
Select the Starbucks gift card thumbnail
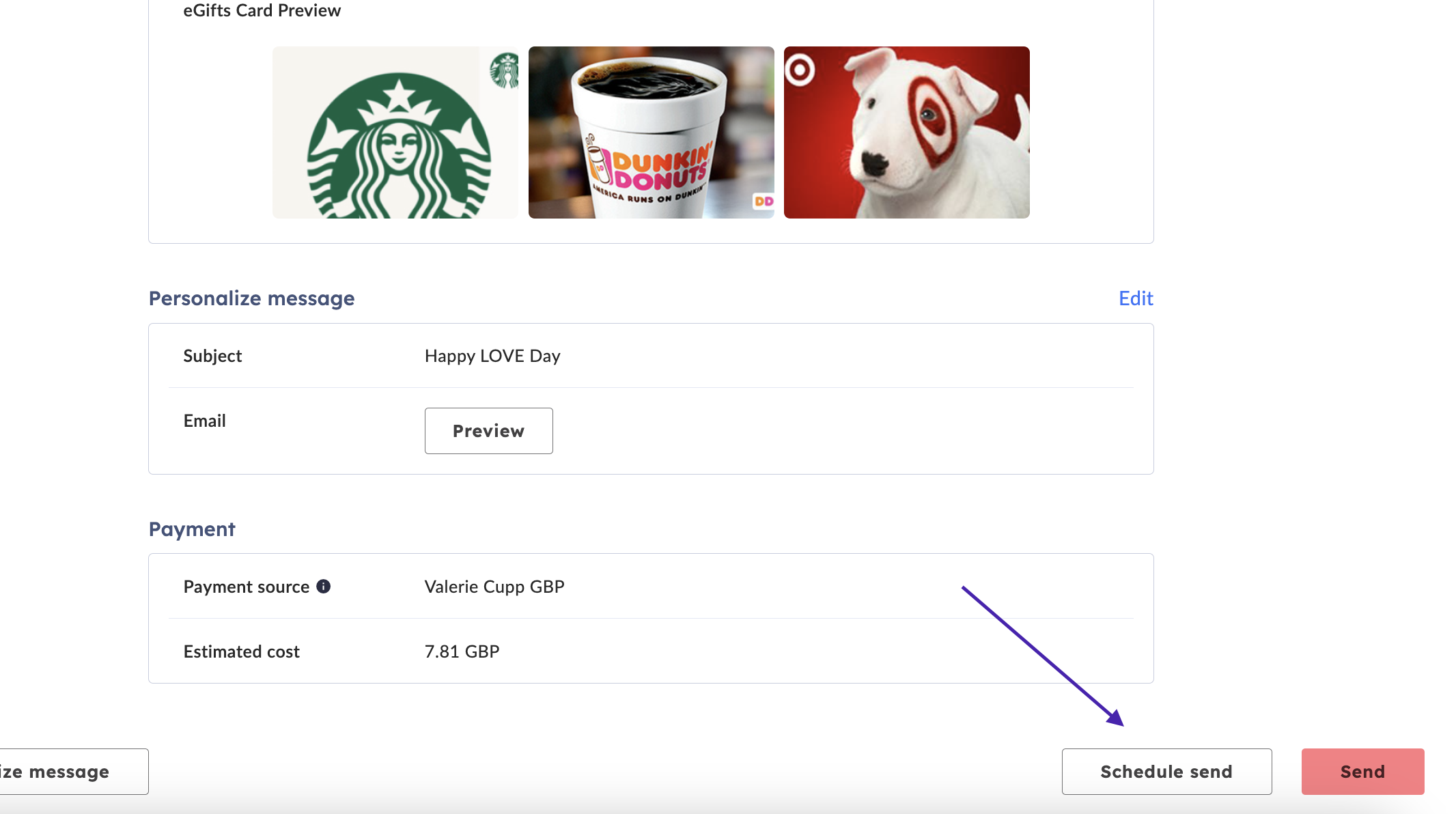395,132
